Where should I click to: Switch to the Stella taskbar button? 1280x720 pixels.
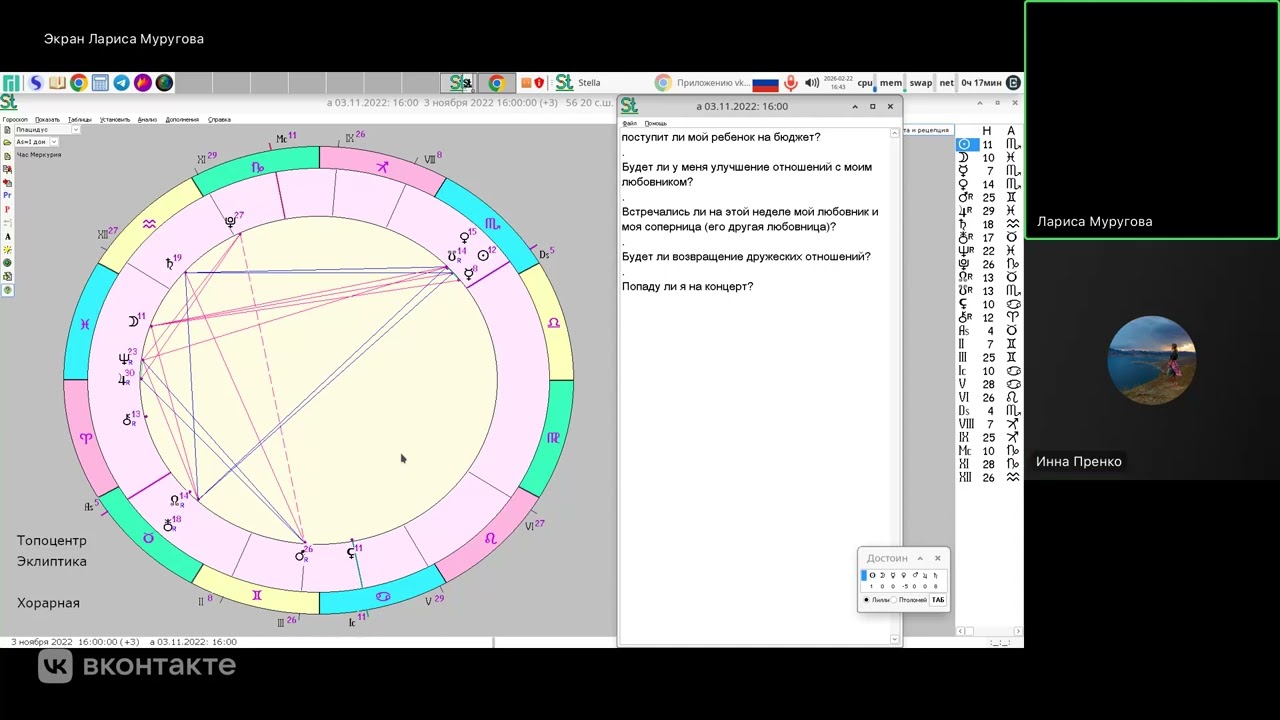pyautogui.click(x=578, y=83)
